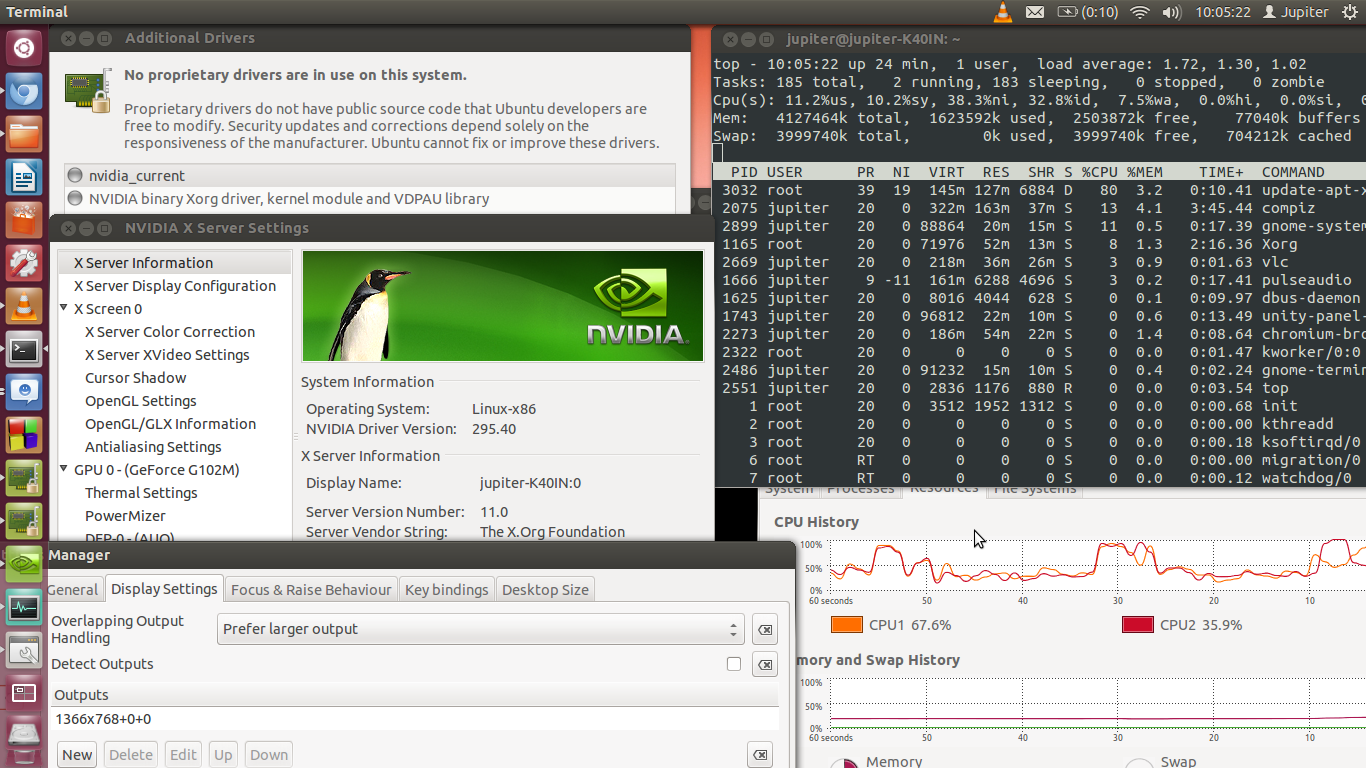
Task: Switch to Focus & Raise Behaviour tab
Action: click(x=311, y=589)
